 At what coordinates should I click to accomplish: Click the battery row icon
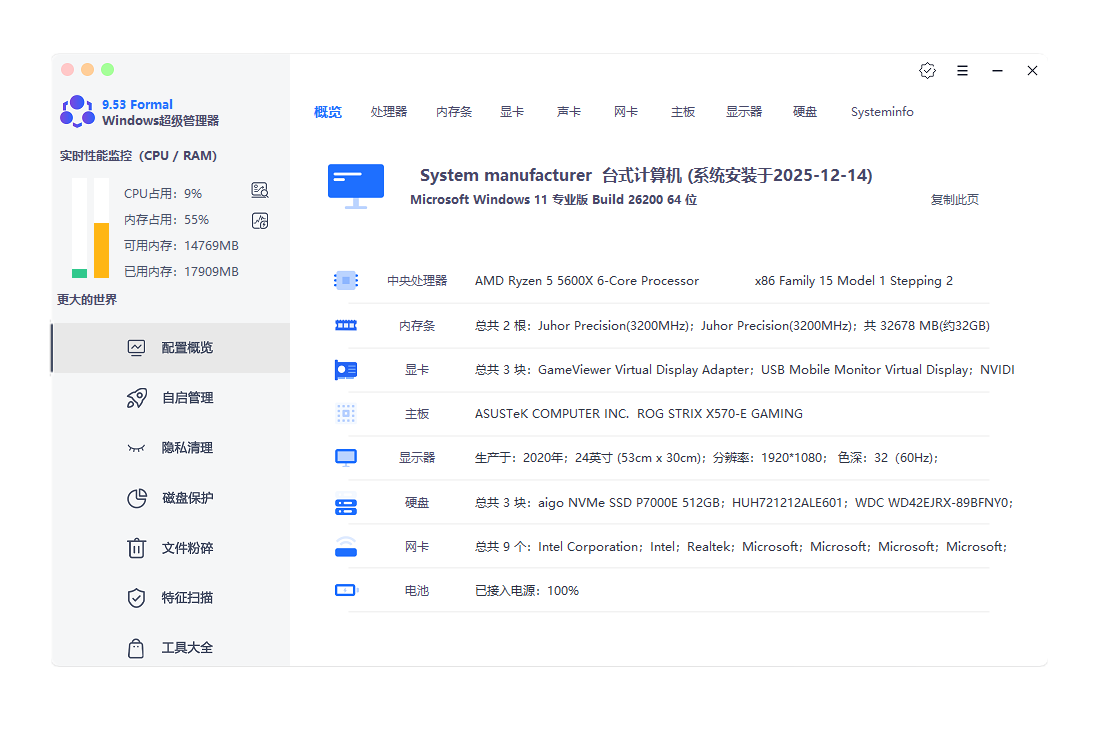pos(346,591)
